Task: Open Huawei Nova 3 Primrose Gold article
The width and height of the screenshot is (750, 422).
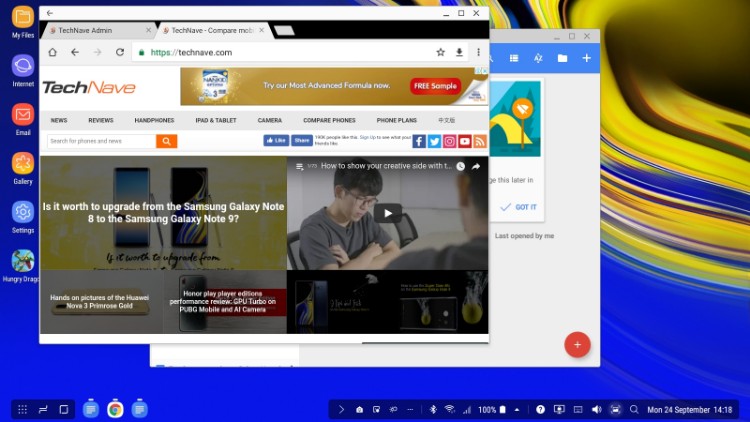Action: 101,301
